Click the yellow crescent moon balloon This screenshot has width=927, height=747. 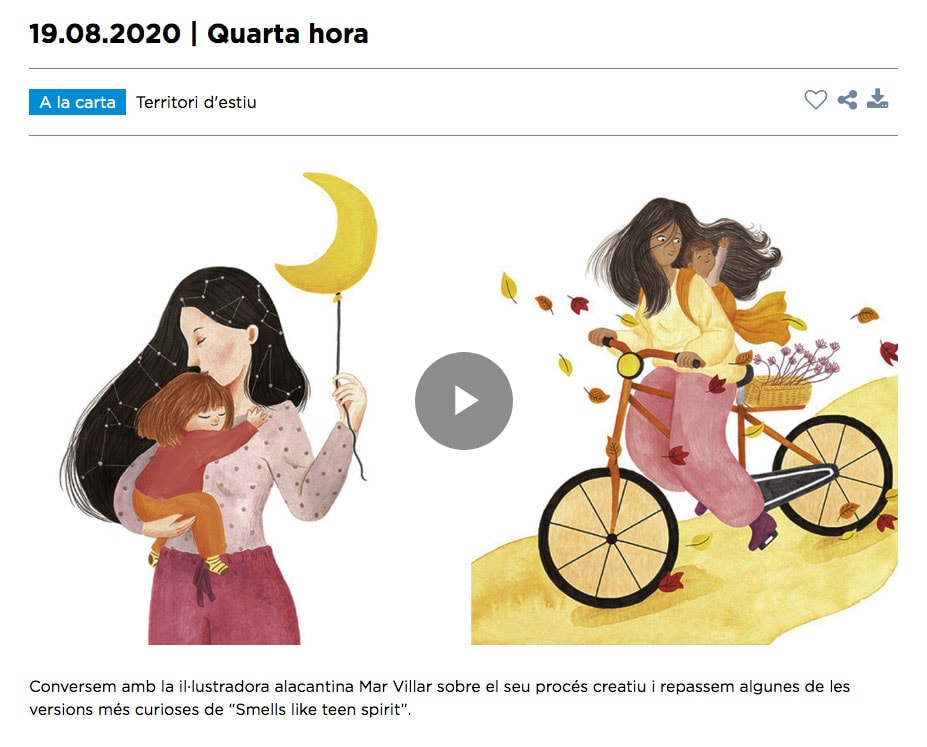(x=329, y=233)
